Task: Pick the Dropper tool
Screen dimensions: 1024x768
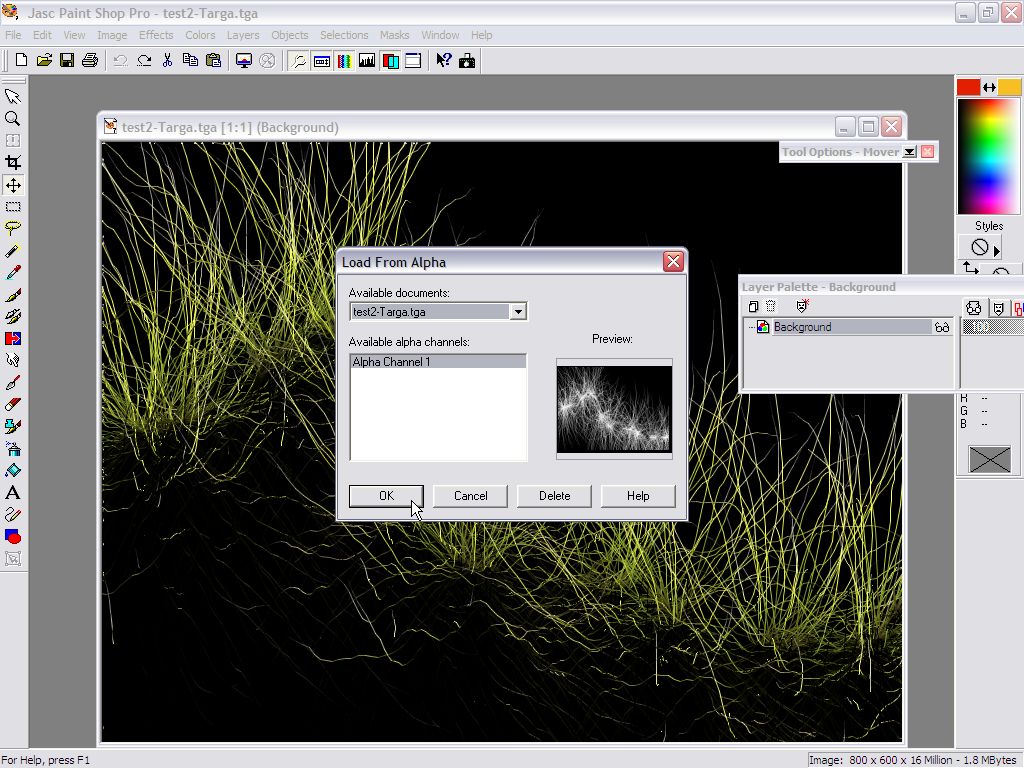Action: click(x=13, y=272)
